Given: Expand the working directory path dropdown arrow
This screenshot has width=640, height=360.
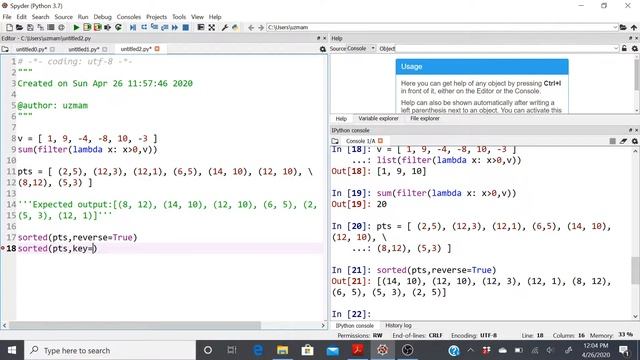Looking at the screenshot, I should pyautogui.click(x=615, y=27).
